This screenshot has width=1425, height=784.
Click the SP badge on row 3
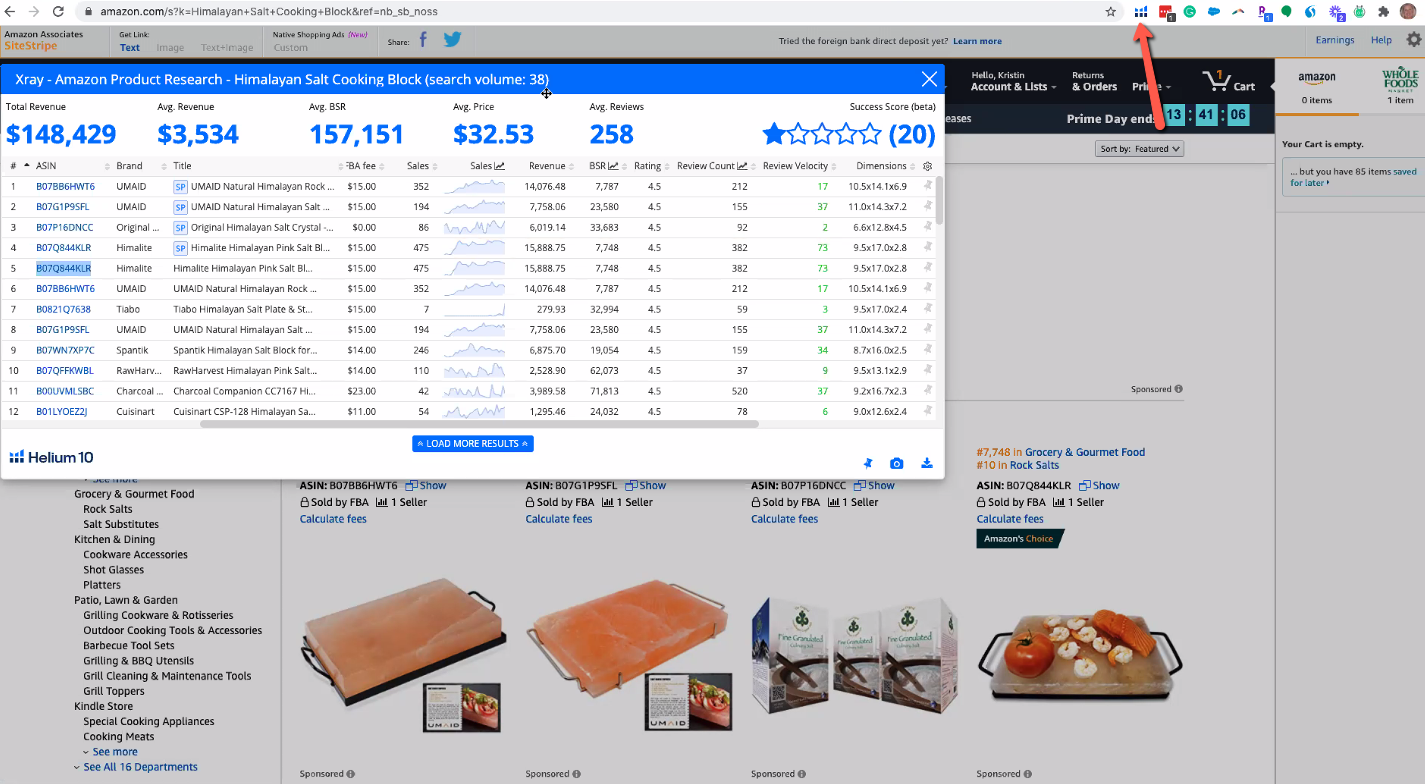[x=180, y=227]
